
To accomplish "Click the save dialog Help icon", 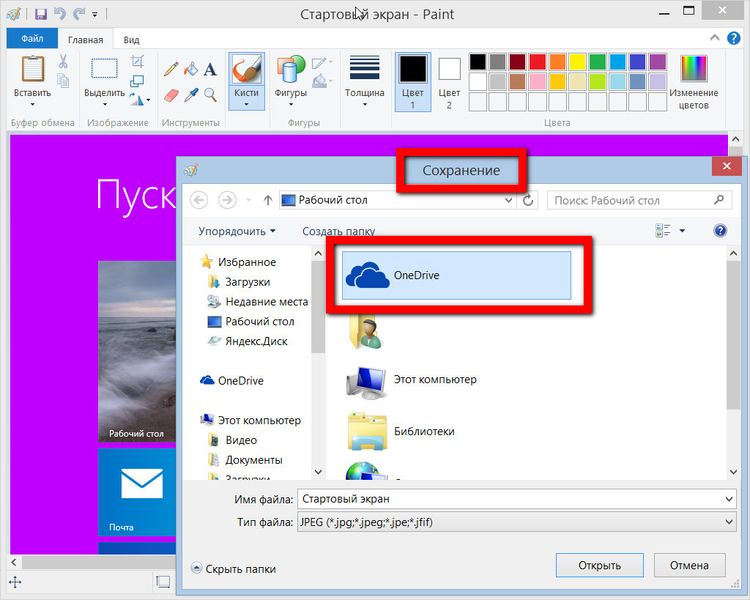I will (x=720, y=231).
